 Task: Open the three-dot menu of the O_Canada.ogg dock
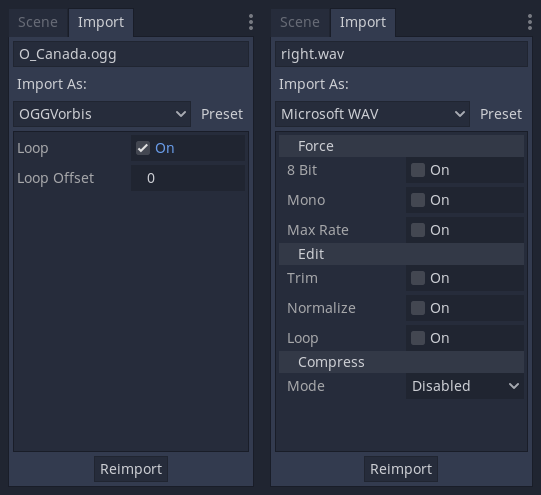251,22
